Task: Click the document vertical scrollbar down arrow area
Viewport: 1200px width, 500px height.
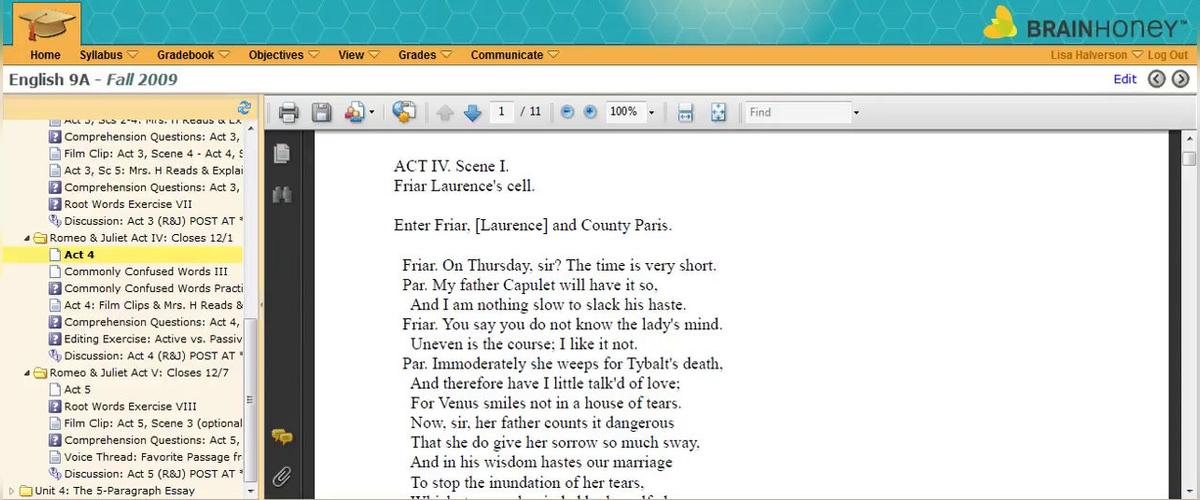Action: [x=1189, y=492]
